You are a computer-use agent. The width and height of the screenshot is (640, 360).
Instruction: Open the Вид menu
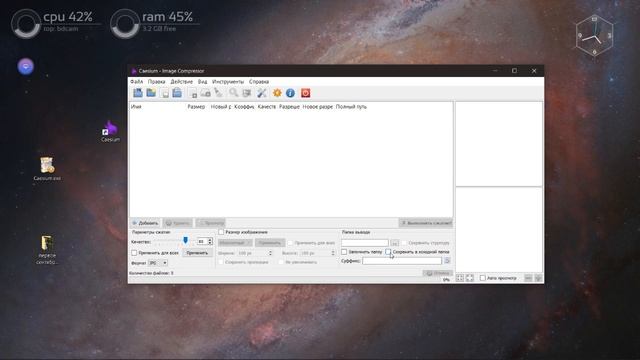coord(202,82)
